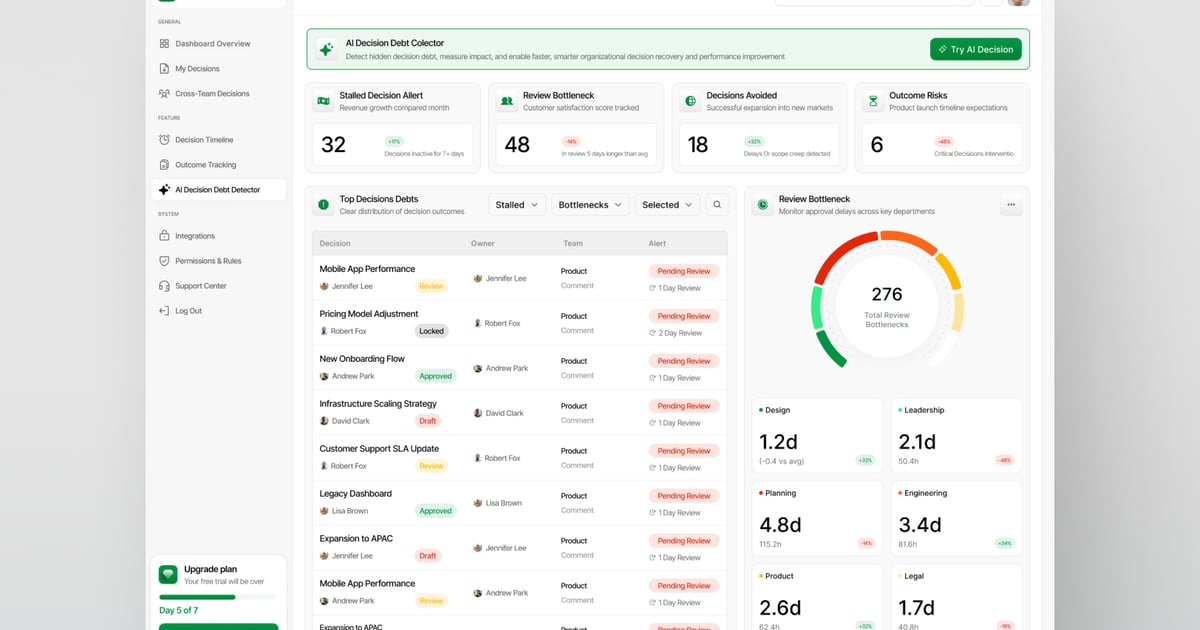Click the free trial progress bar
This screenshot has height=630, width=1200.
(217, 597)
